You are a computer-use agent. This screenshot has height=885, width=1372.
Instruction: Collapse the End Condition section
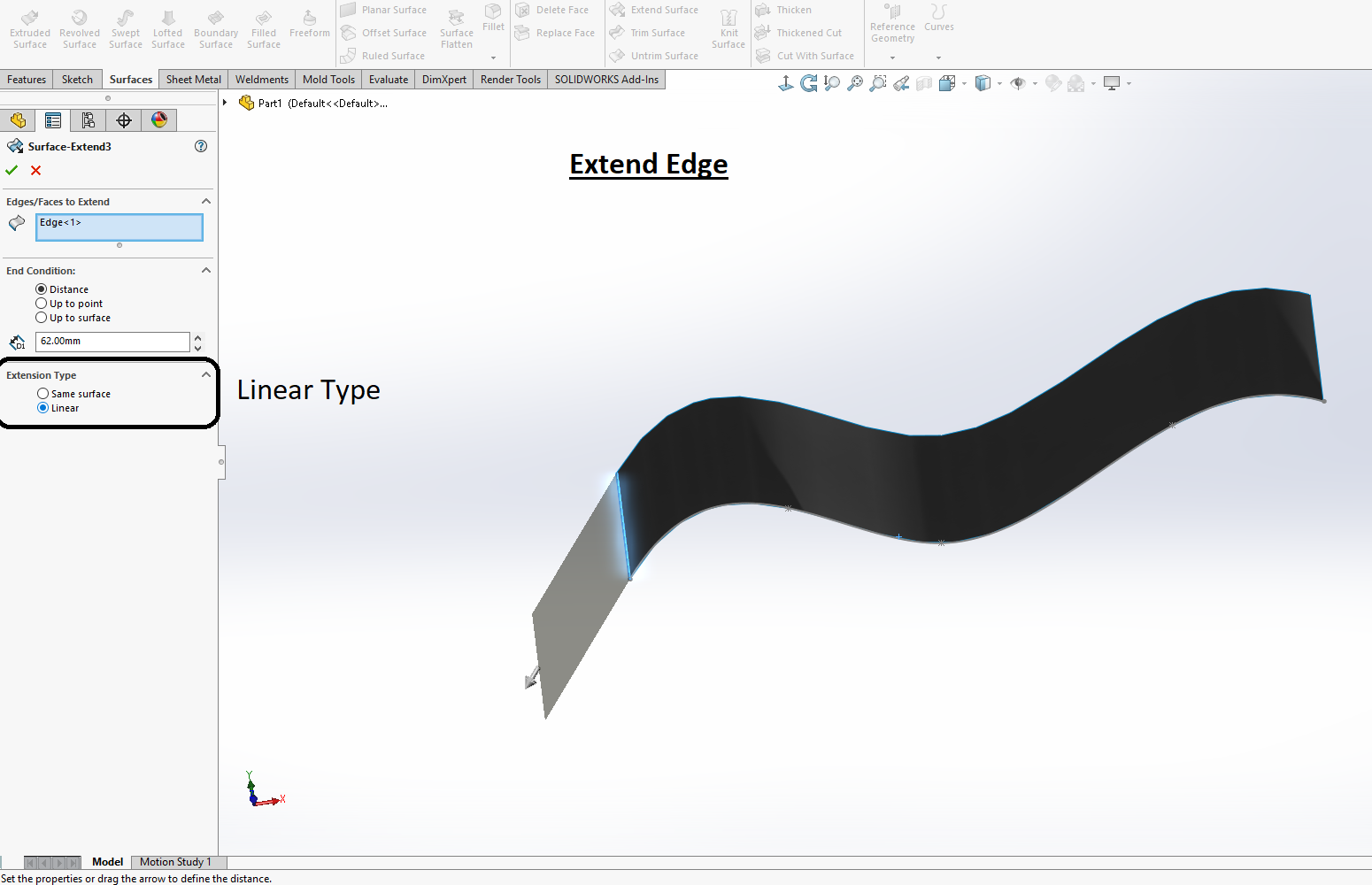(x=205, y=270)
